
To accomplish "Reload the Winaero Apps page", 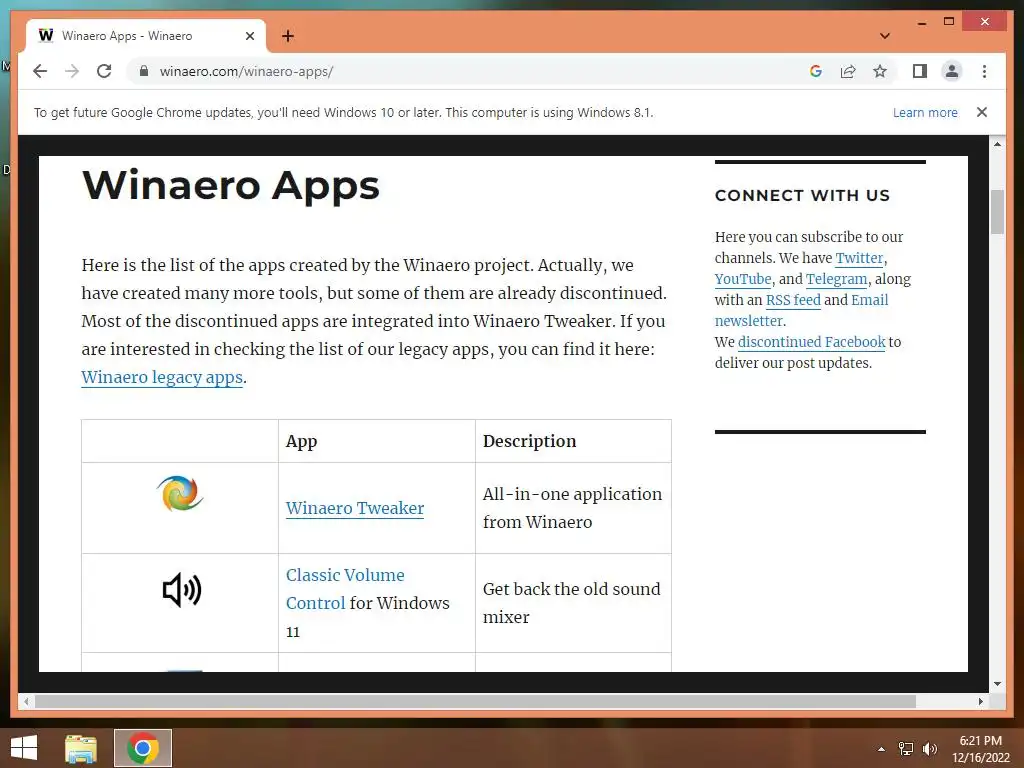I will click(104, 71).
